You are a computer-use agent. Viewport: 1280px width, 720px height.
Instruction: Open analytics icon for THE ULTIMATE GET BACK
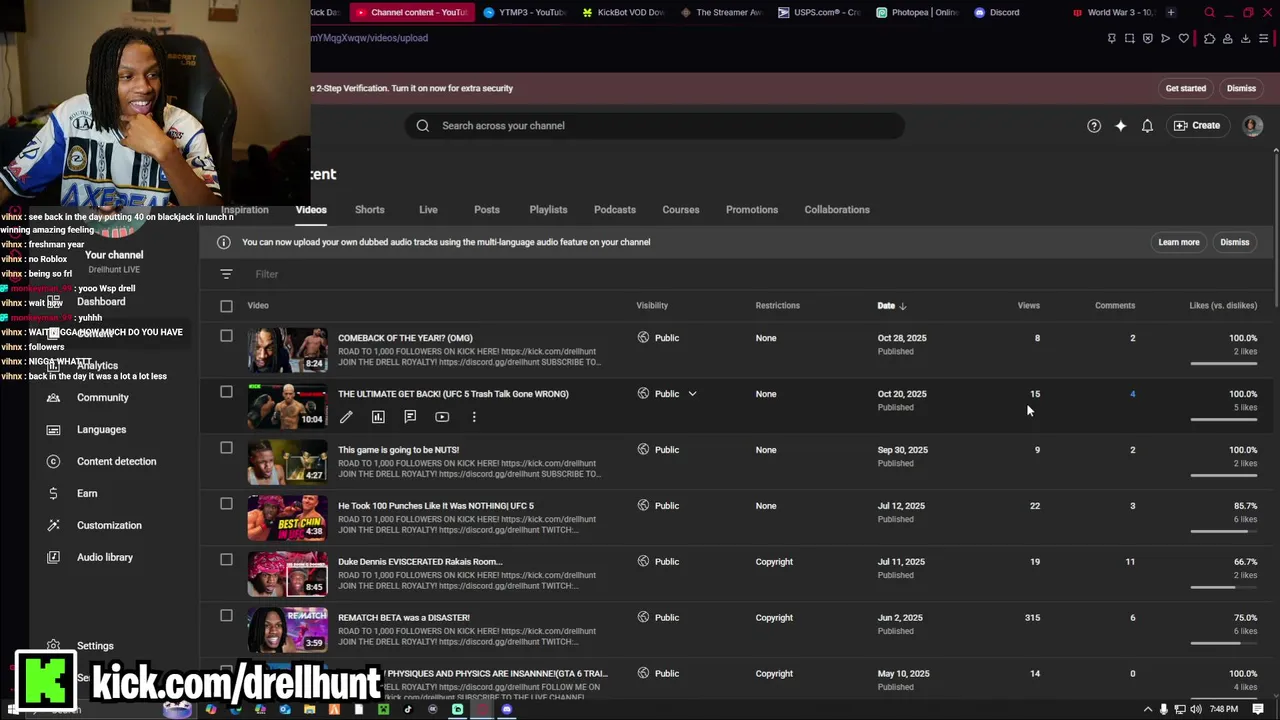pos(378,417)
